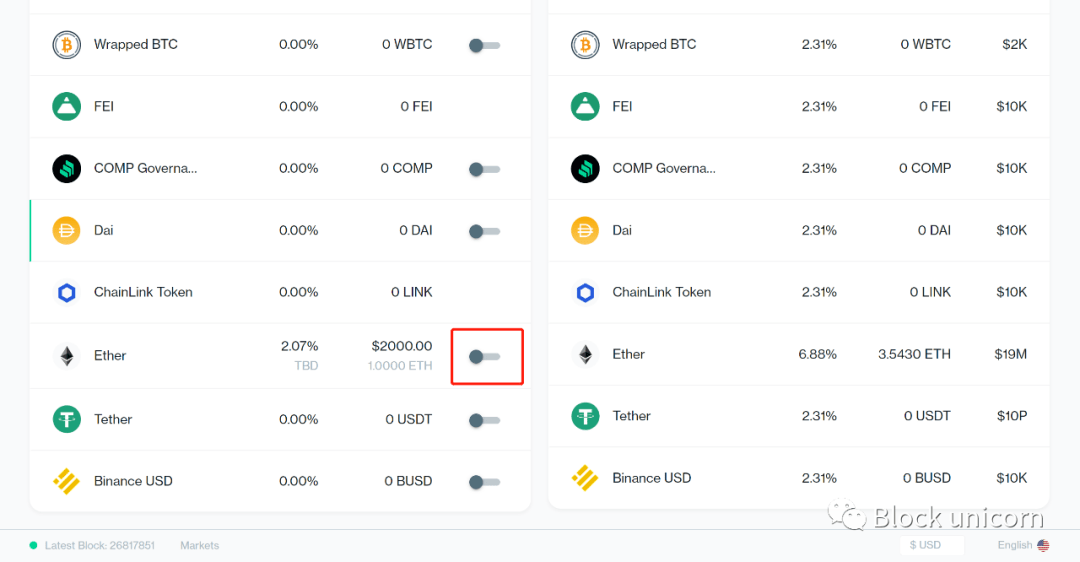Select Binance USD row in borrow markets
Image resolution: width=1080 pixels, height=562 pixels.
pos(799,479)
